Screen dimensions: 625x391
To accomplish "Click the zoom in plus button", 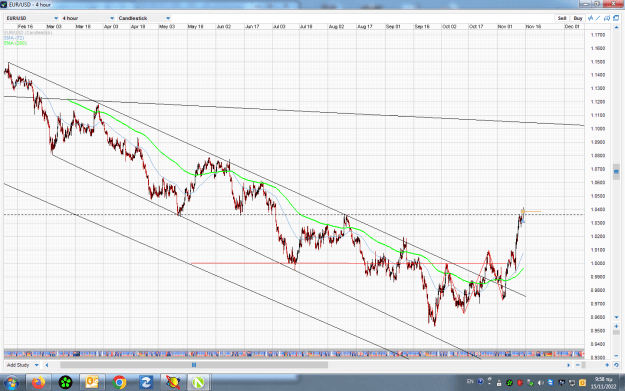I will click(607, 365).
